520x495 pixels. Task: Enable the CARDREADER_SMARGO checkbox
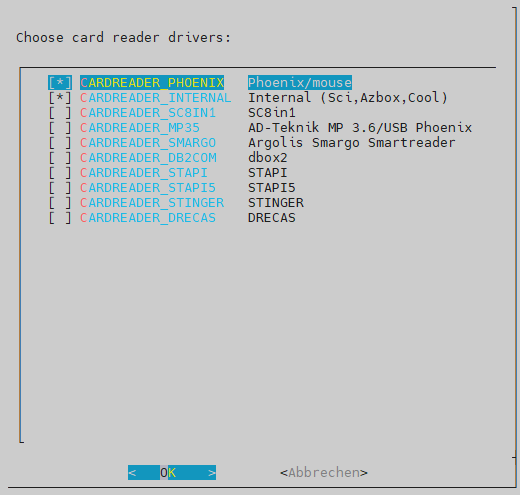[60, 143]
